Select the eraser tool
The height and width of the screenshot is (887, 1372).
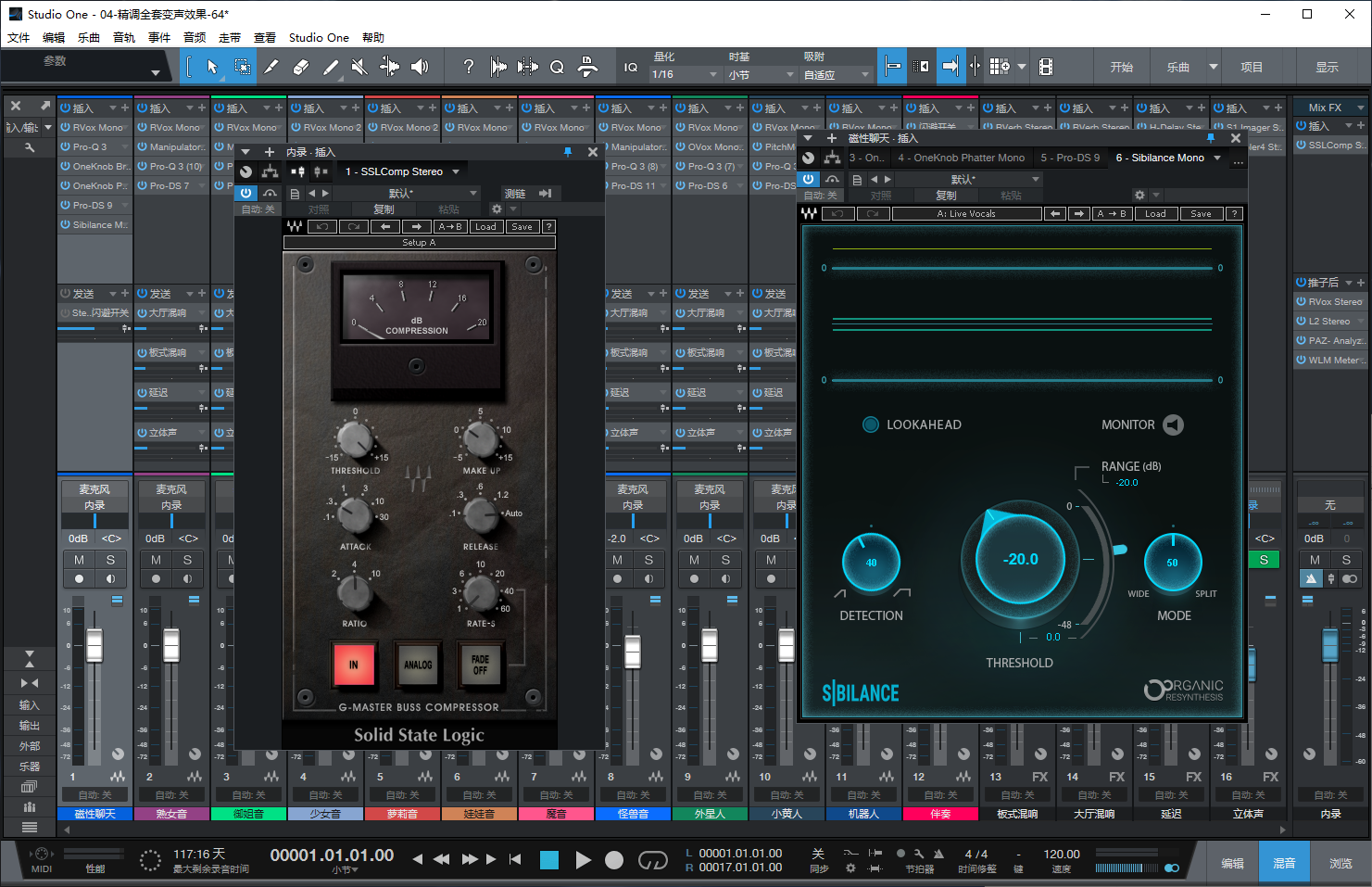299,67
